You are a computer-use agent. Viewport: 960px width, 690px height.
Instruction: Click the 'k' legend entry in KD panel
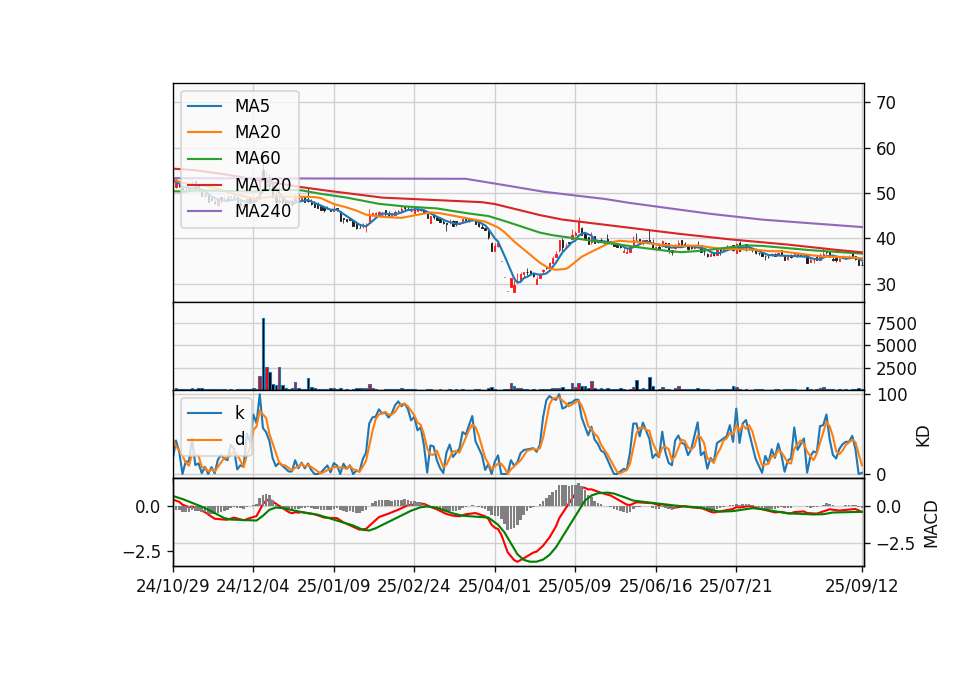click(x=239, y=413)
